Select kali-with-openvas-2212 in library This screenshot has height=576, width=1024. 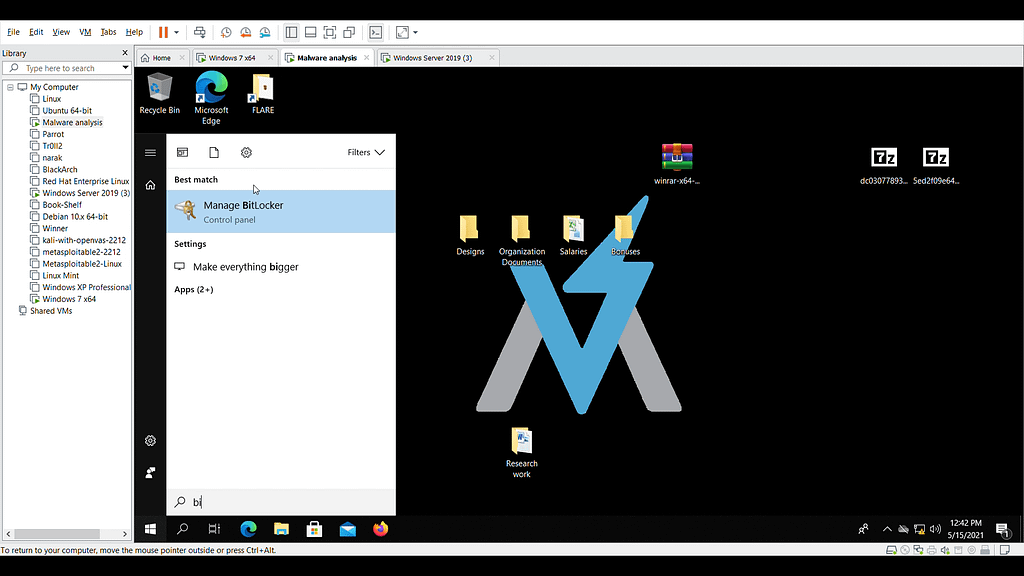coord(84,240)
